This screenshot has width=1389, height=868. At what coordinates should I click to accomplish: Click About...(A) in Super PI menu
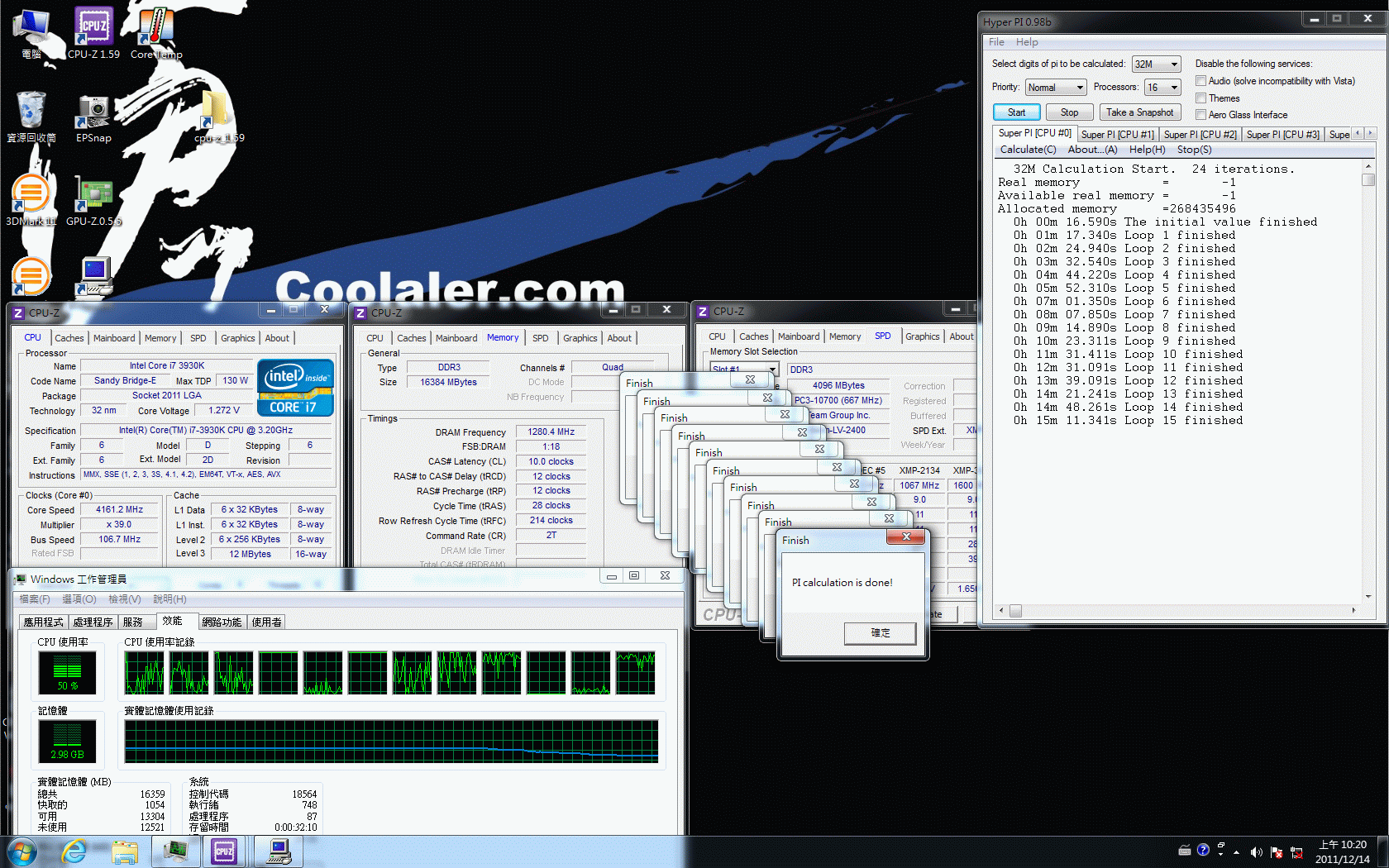[1092, 150]
